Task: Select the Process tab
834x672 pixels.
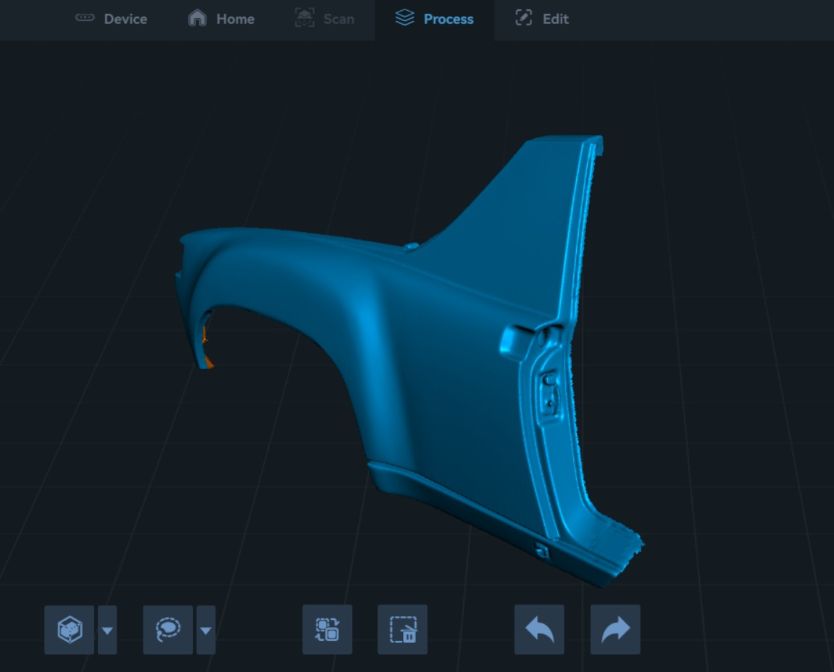Action: [x=434, y=19]
